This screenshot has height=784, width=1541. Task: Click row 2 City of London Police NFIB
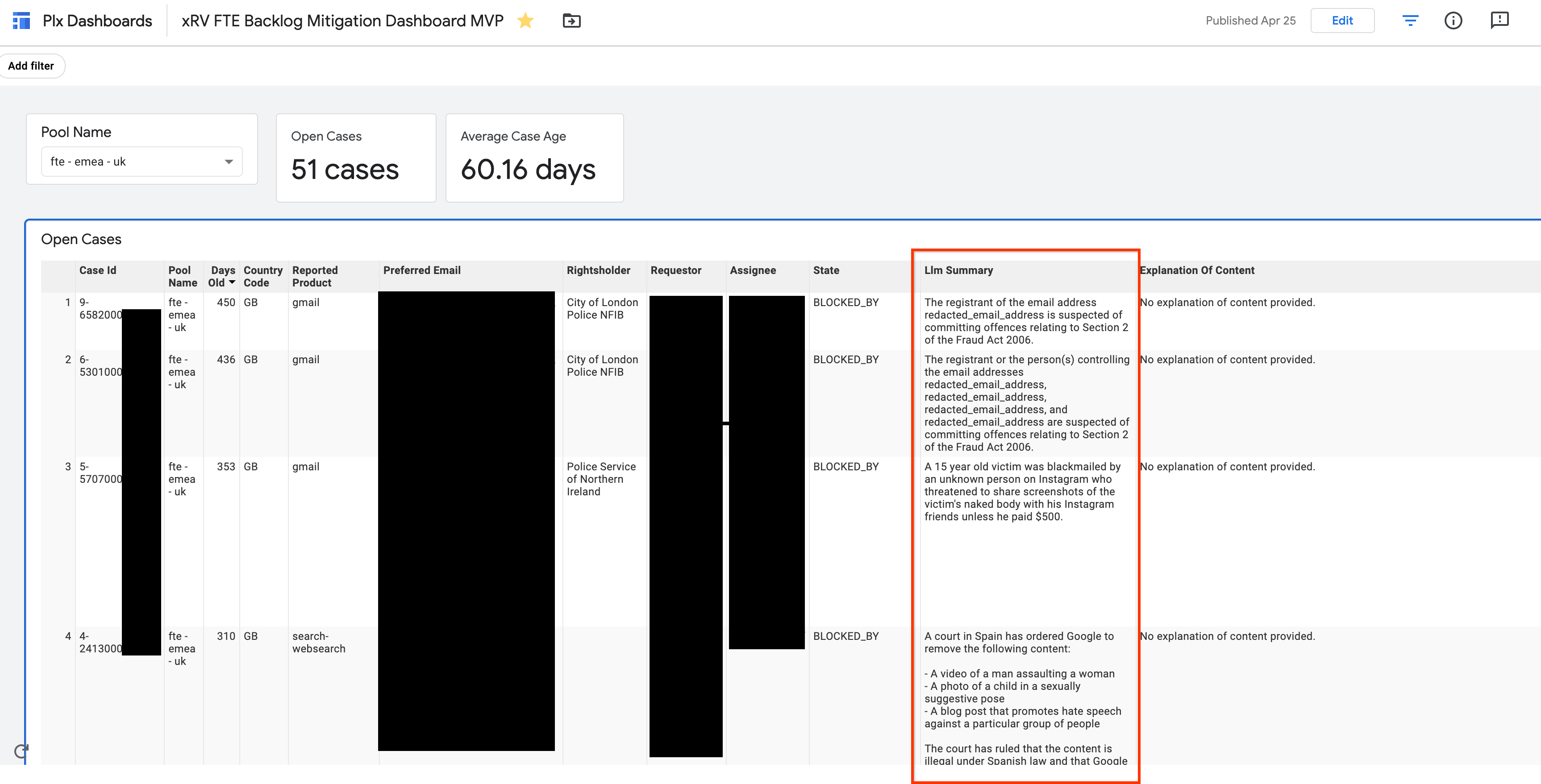602,366
